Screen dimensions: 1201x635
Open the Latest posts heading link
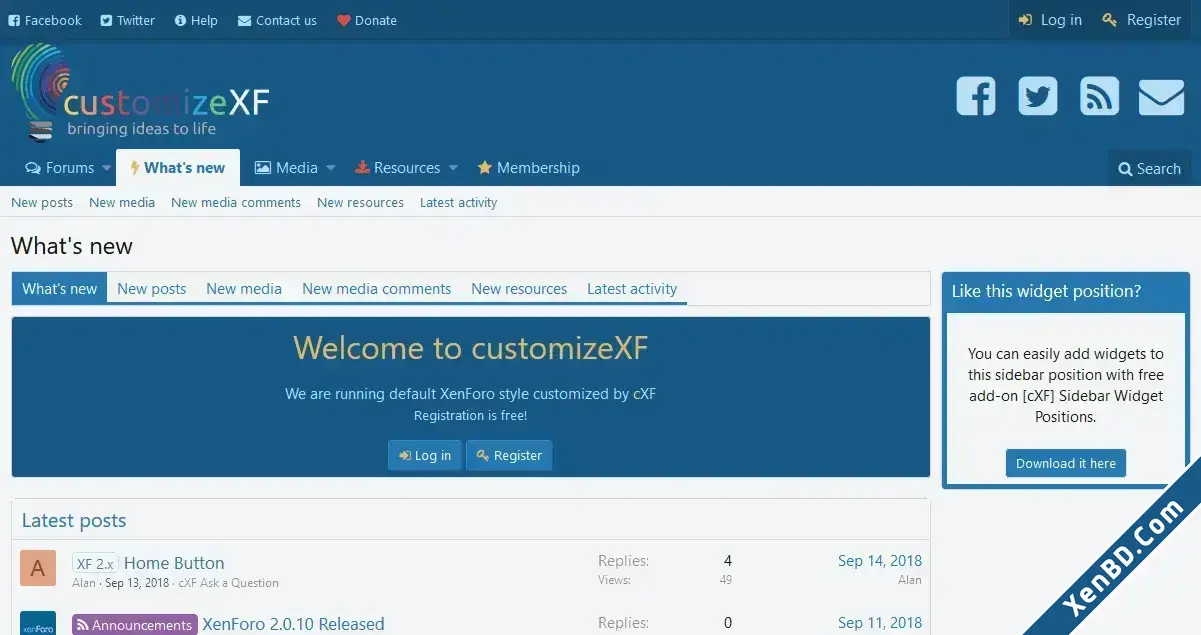[74, 520]
